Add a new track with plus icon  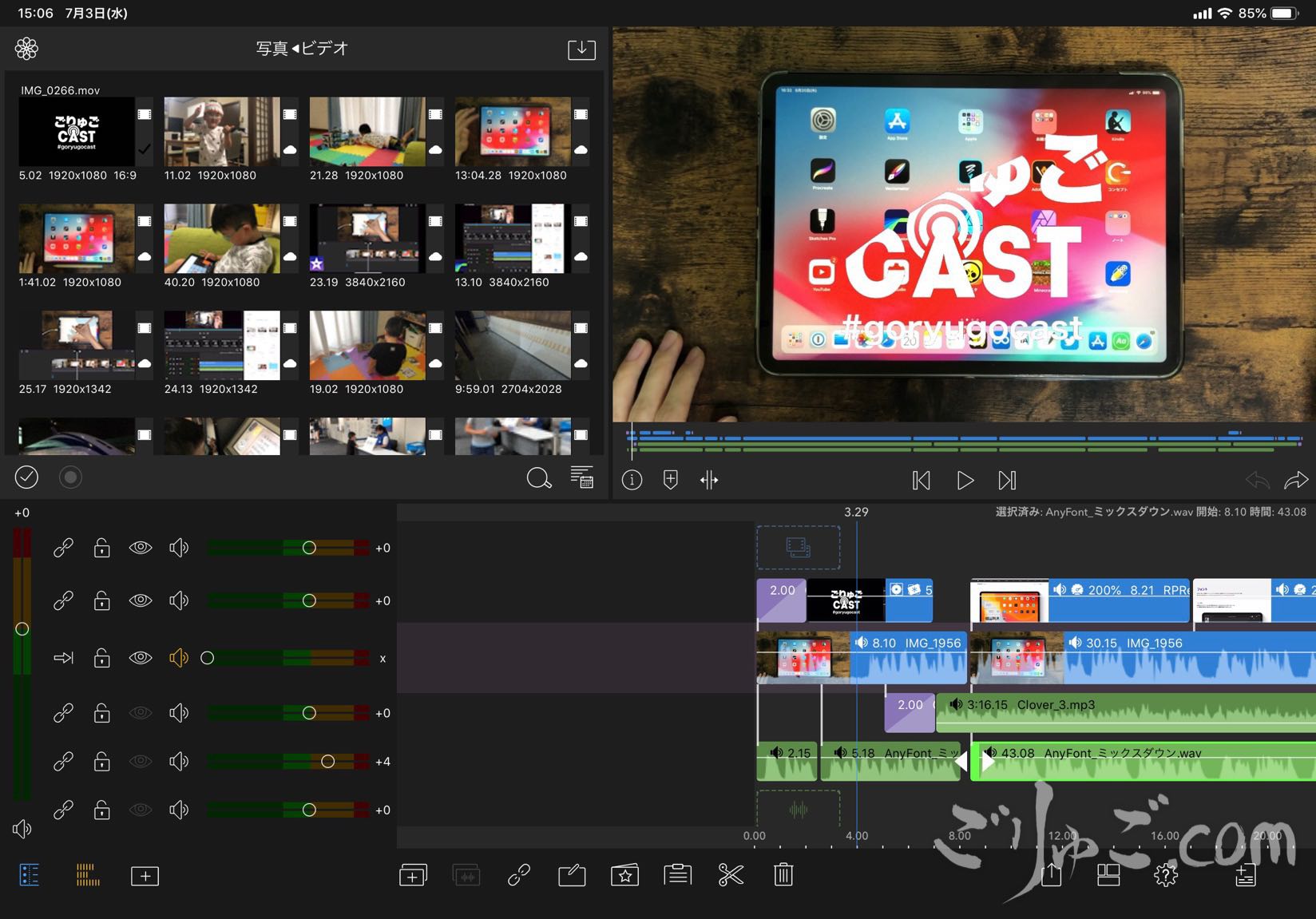point(145,876)
